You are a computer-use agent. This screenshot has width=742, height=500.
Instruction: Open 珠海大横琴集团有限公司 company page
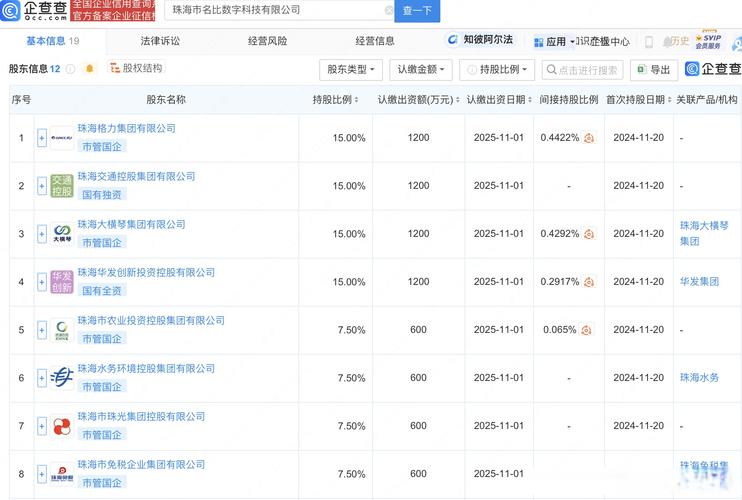point(132,224)
